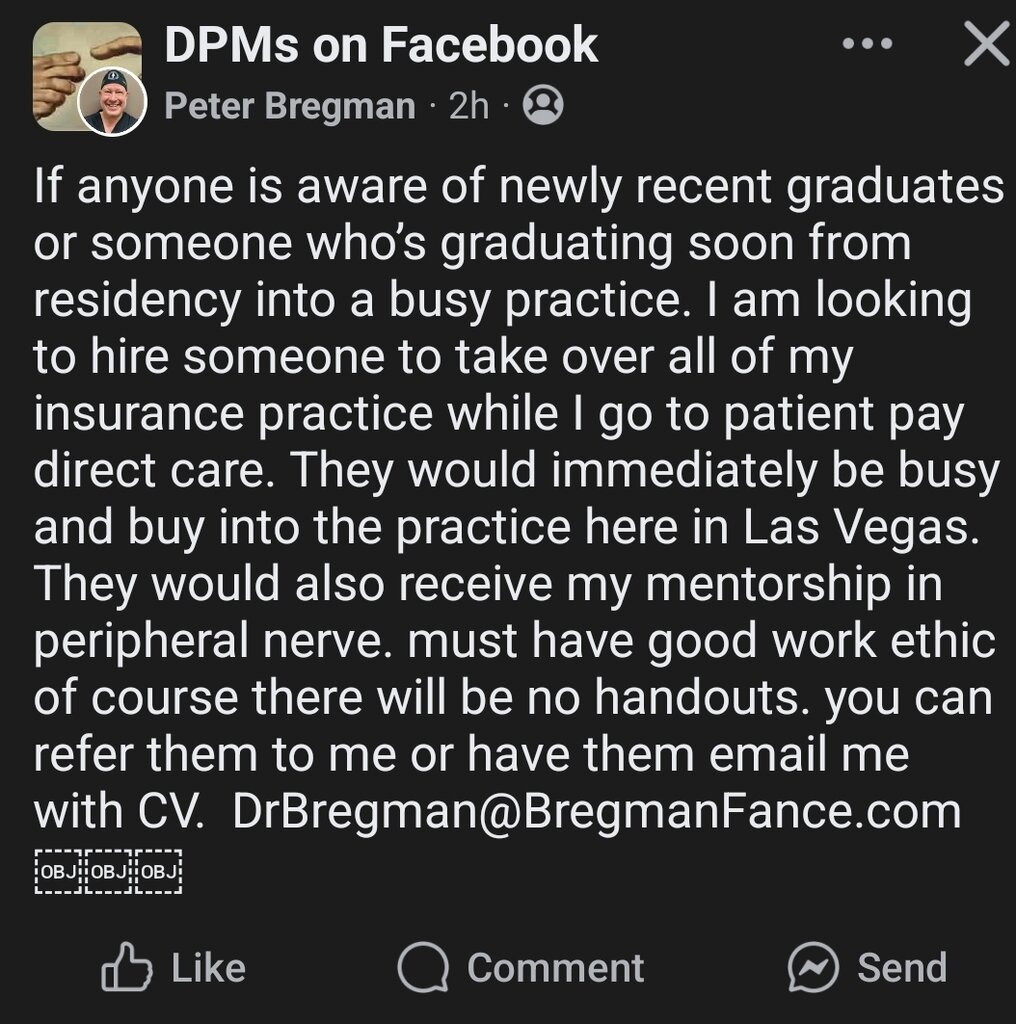
Task: Click the first OBJ placeholder box
Action: pyautogui.click(x=59, y=872)
